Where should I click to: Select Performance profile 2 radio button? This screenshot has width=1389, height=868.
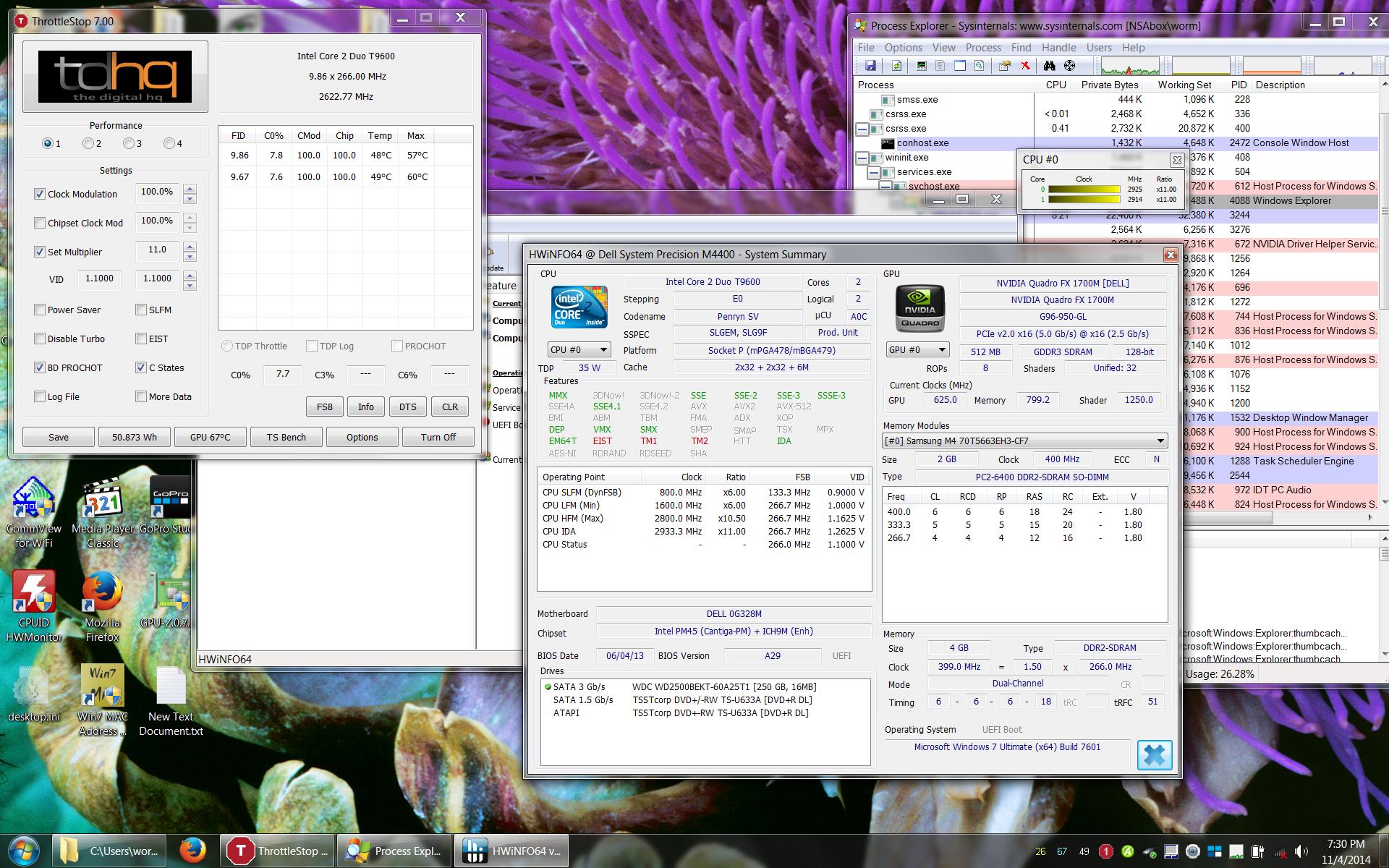88,143
